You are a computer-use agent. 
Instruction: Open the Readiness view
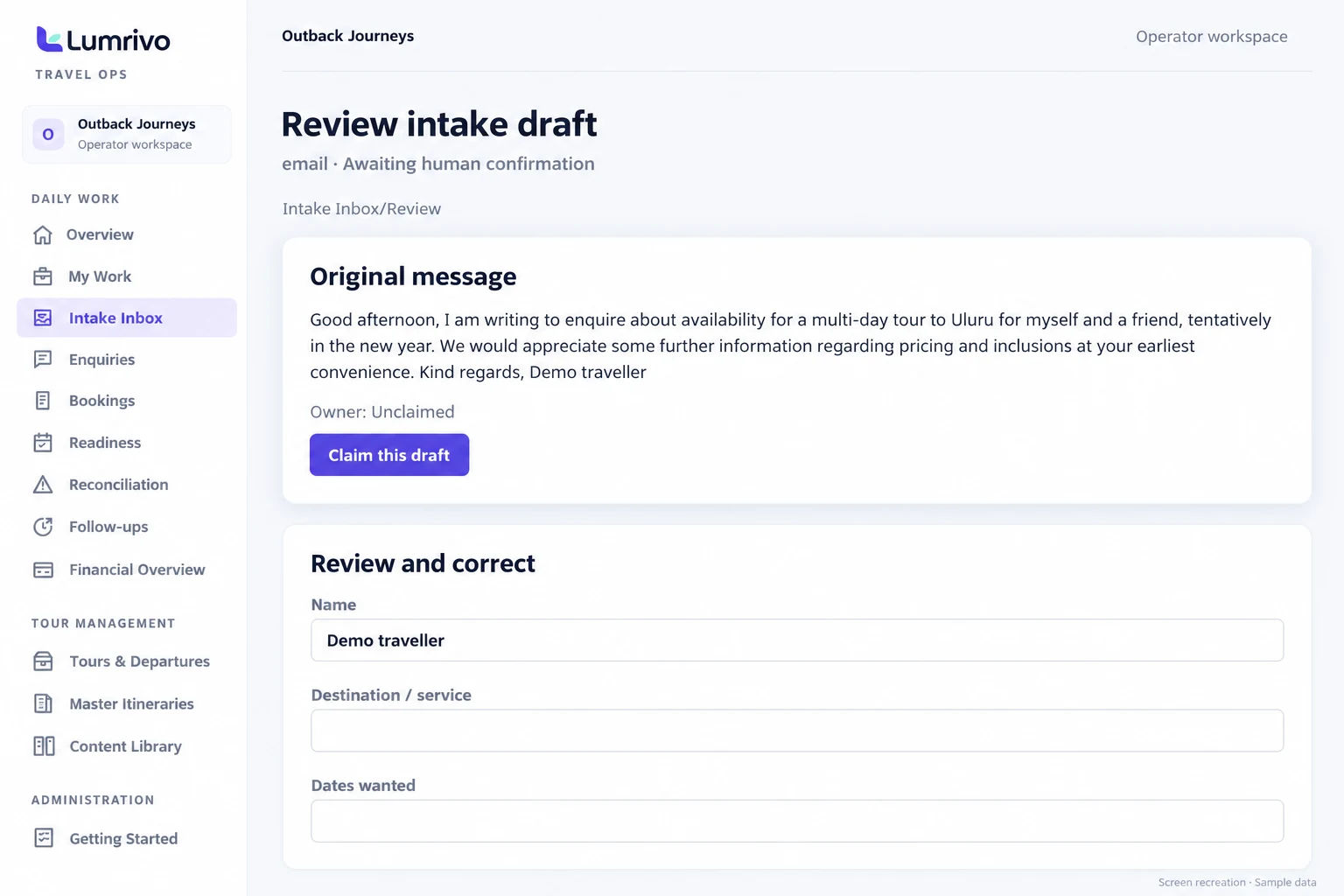pyautogui.click(x=127, y=443)
